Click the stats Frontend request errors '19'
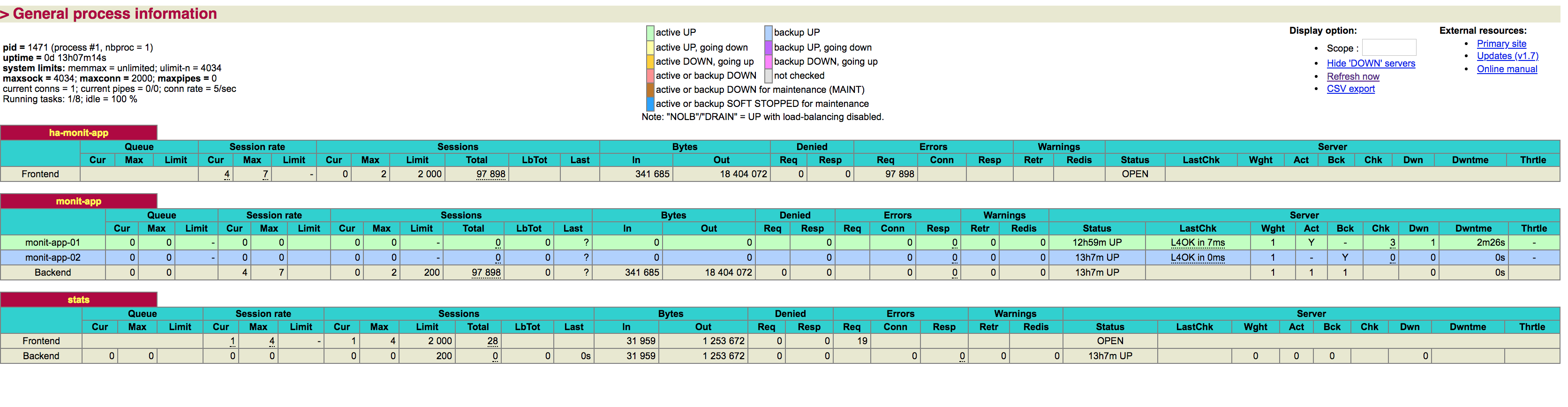This screenshot has width=1568, height=407. tap(862, 341)
